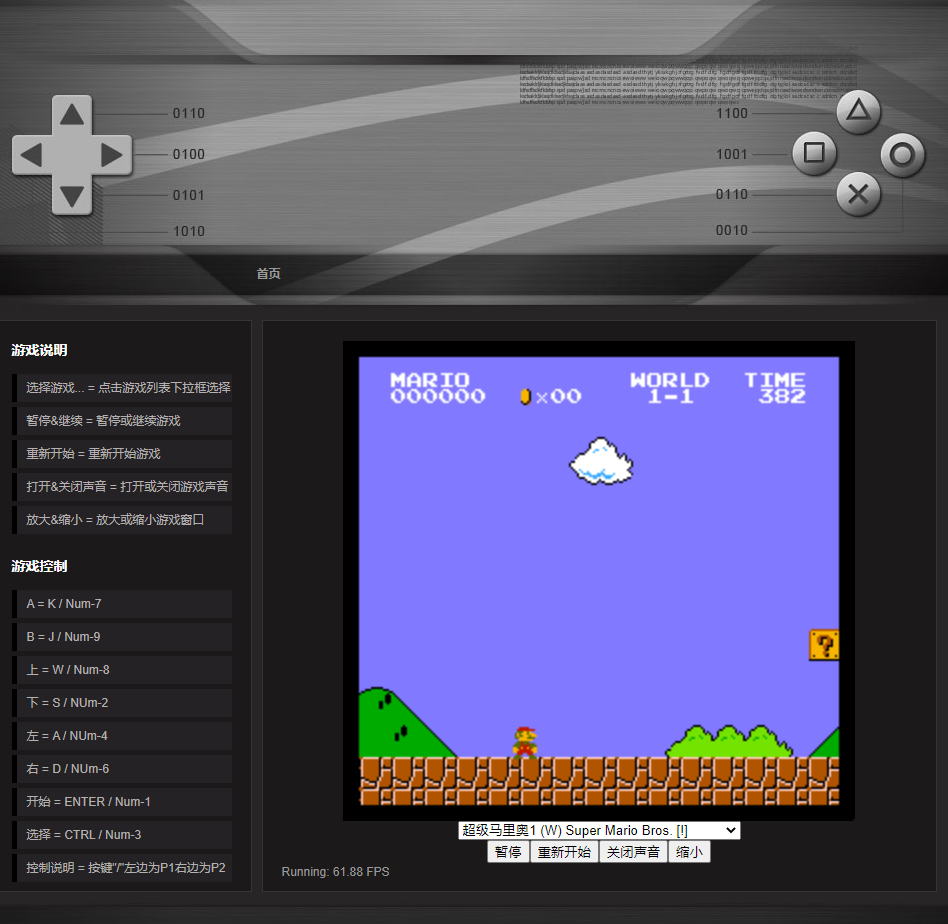Click the A = K / Num-7 row
Screen dimensions: 948x924
122,604
